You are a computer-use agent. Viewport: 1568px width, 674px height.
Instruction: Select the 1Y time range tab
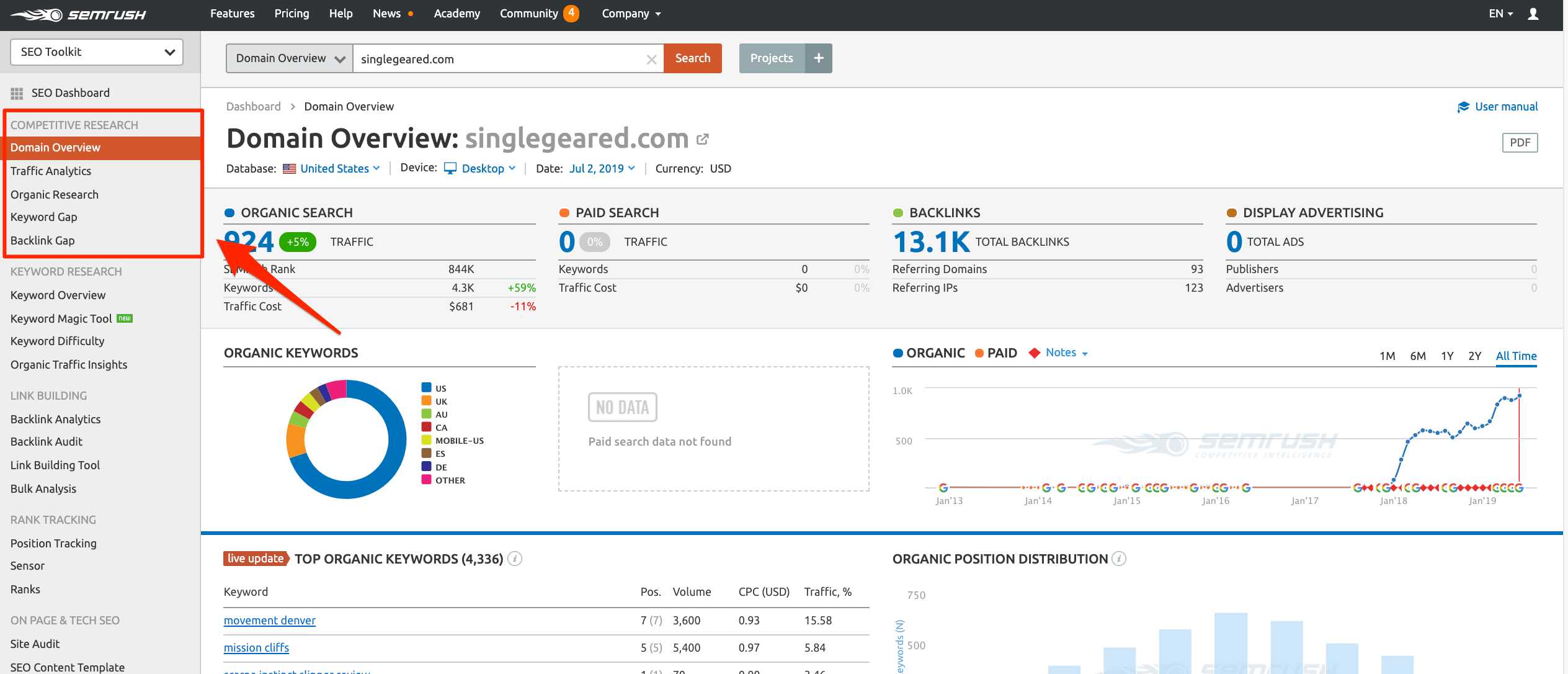[1447, 356]
